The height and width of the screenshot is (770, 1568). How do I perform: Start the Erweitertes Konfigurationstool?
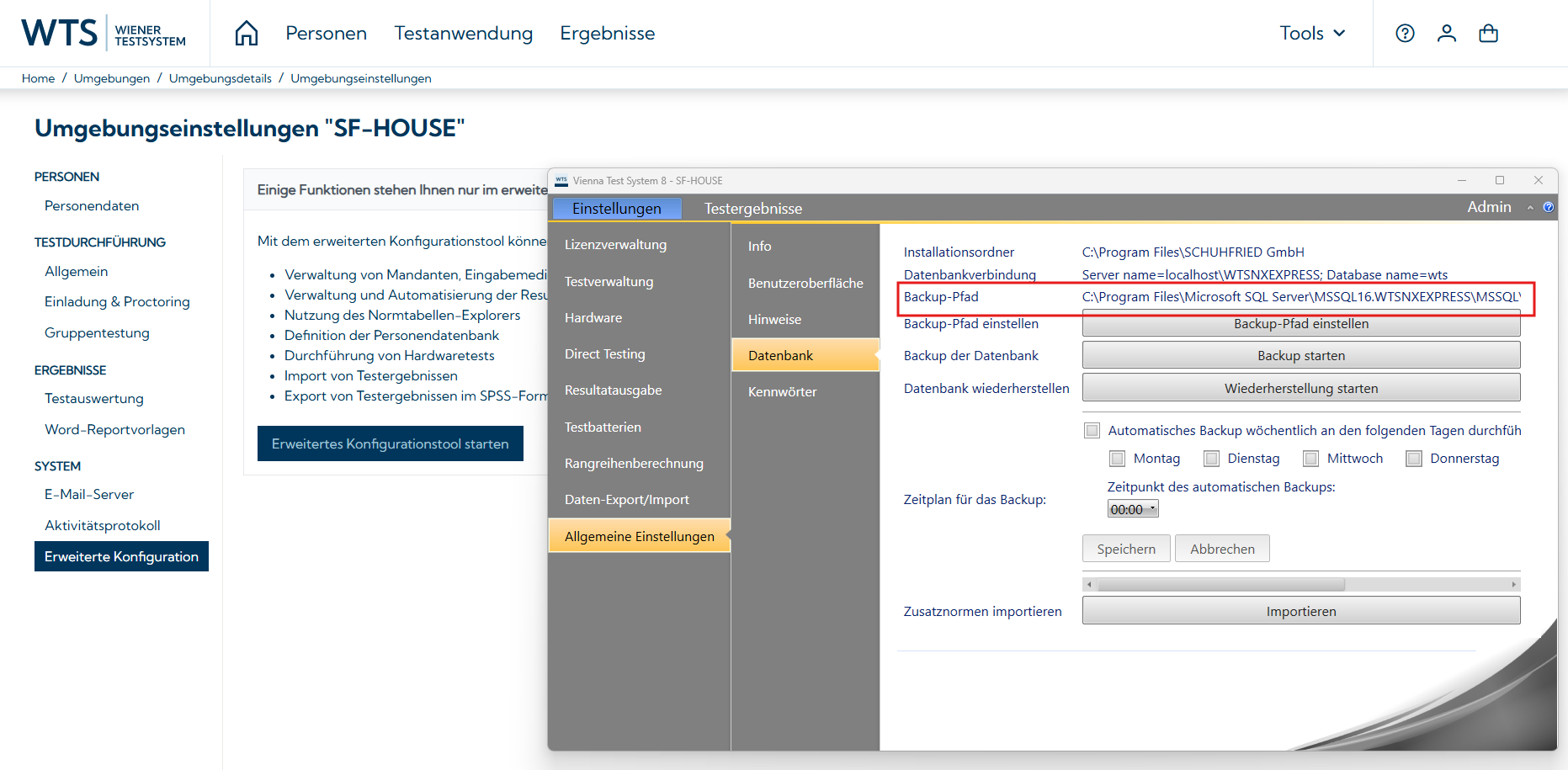(x=391, y=443)
